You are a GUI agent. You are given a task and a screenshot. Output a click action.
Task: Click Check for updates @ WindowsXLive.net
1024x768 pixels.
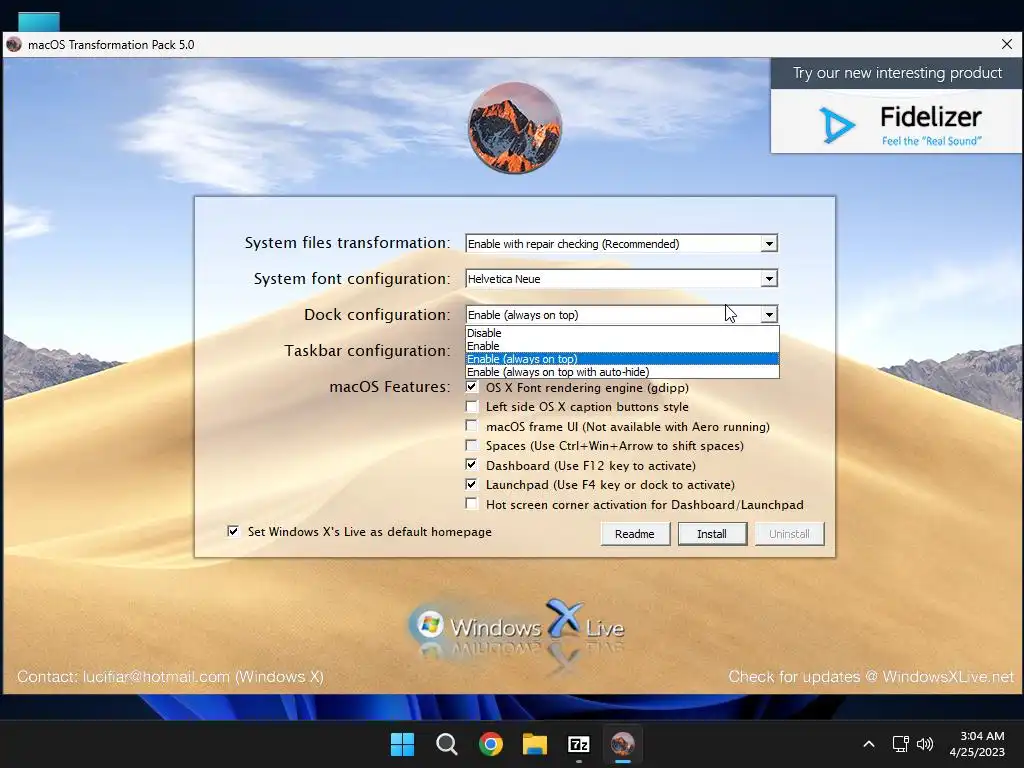871,677
